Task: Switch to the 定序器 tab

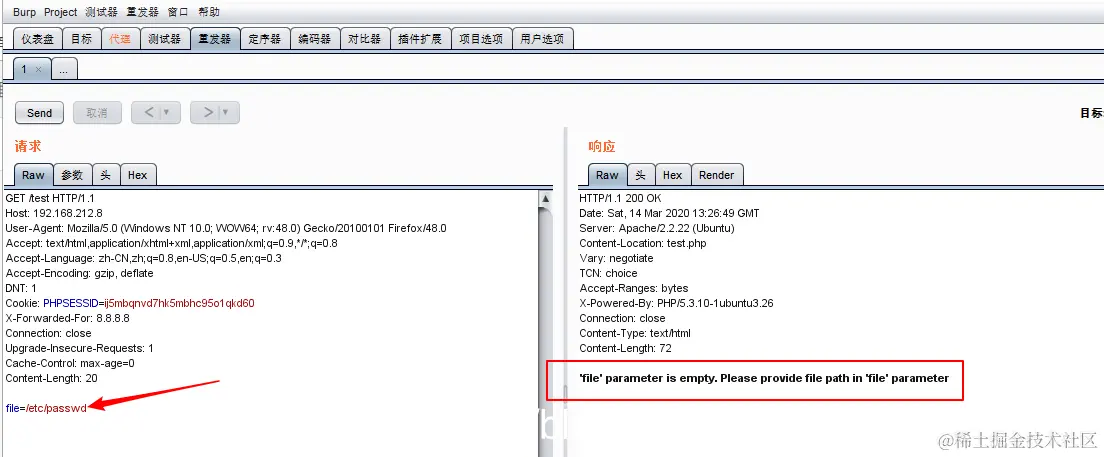Action: pos(265,39)
